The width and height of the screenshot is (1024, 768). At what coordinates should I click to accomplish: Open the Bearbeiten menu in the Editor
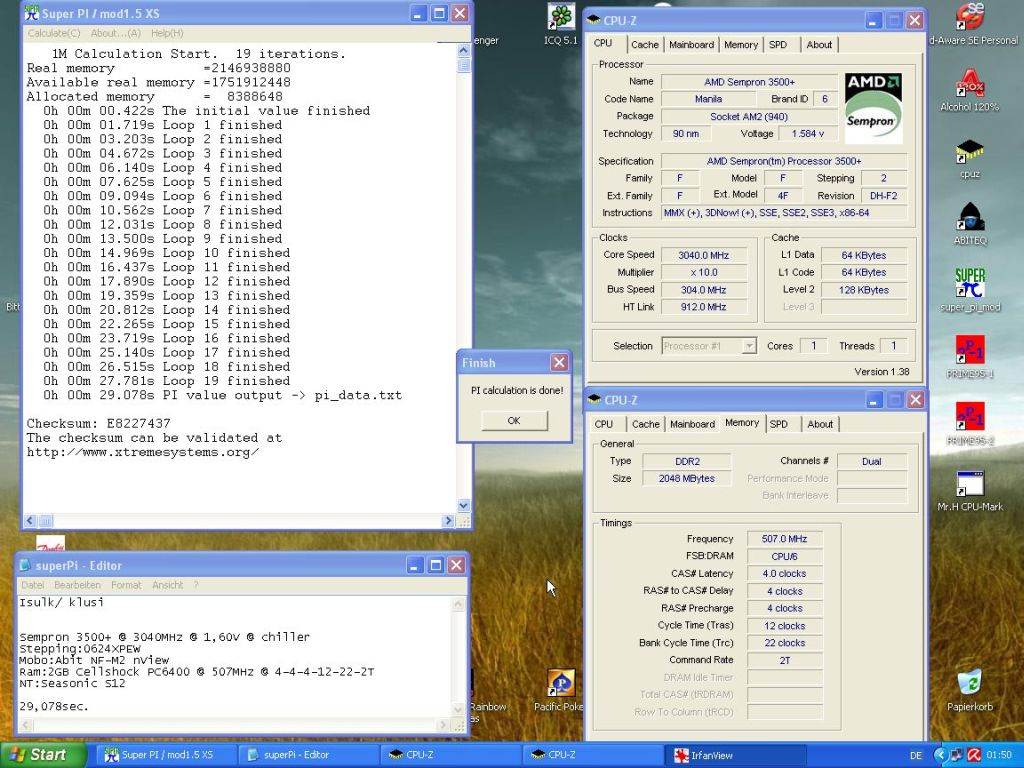click(77, 585)
